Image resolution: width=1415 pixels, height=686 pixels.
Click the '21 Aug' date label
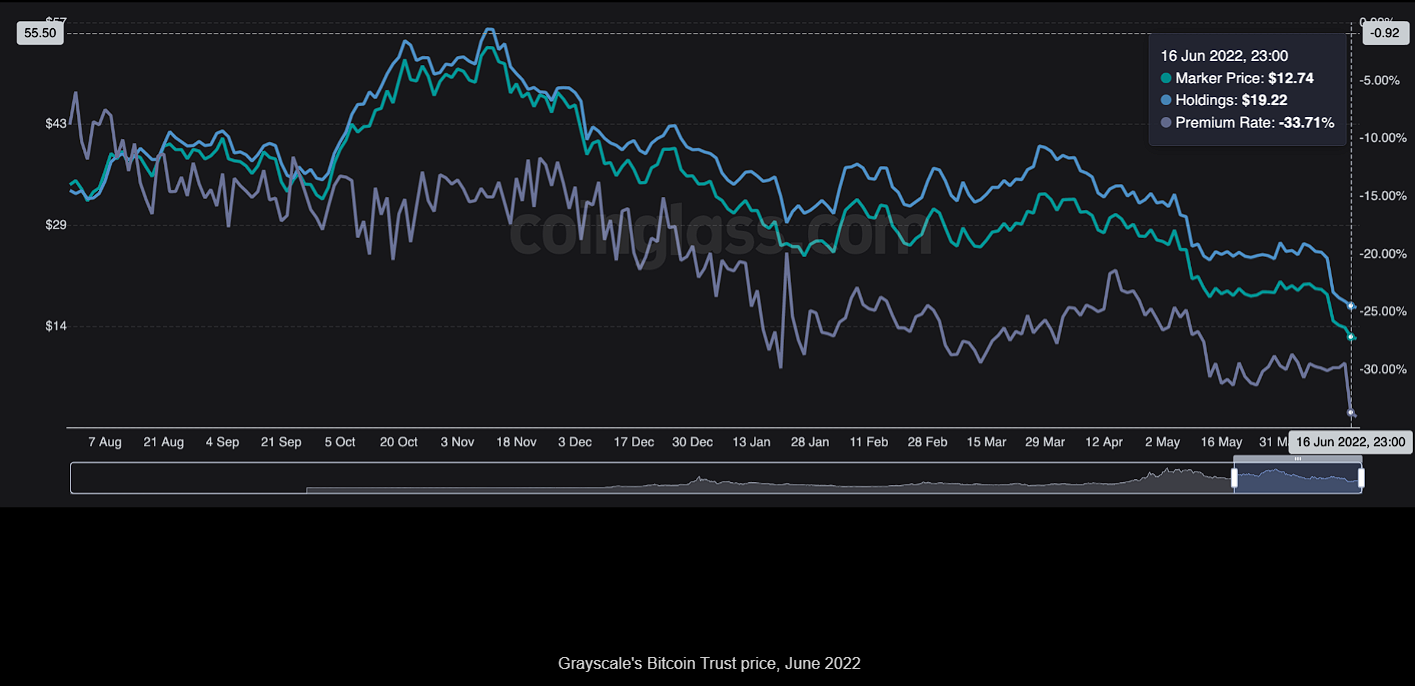[164, 442]
